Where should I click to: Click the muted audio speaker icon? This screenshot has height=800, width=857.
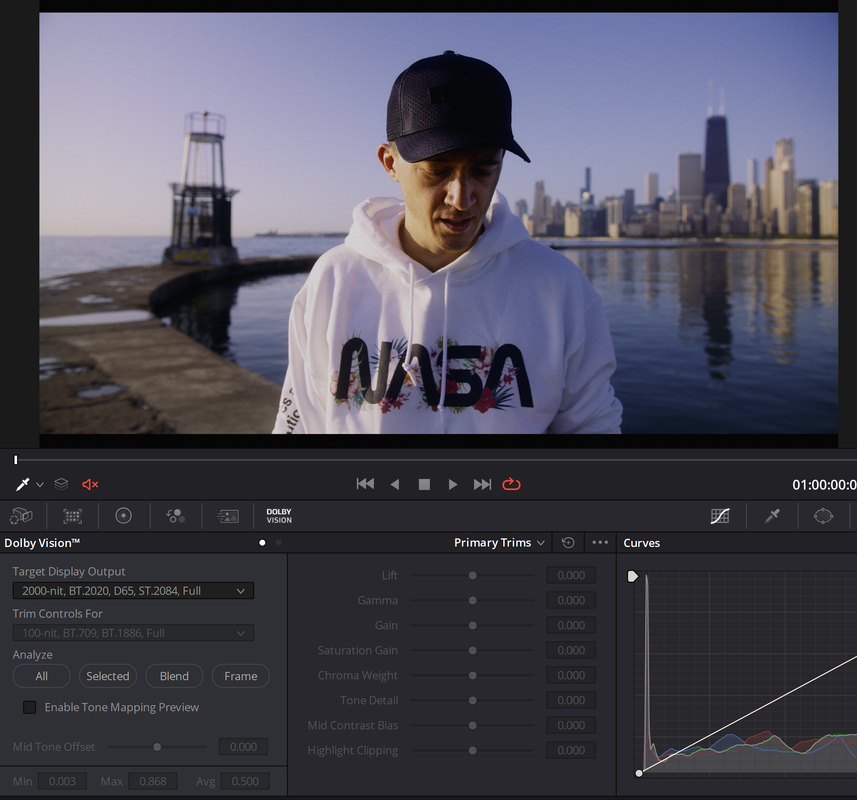(x=90, y=484)
